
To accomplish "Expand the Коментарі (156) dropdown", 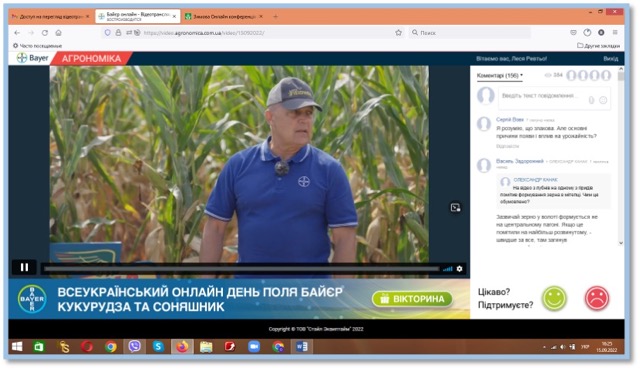I will coord(500,76).
